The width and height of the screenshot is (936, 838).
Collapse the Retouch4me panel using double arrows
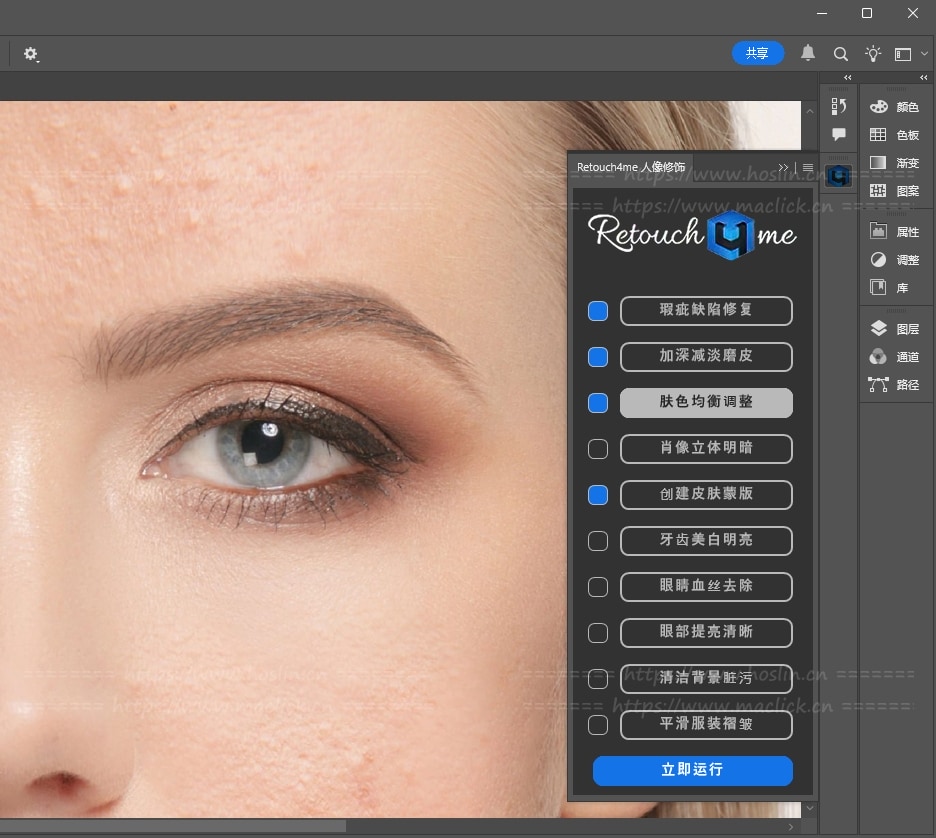pyautogui.click(x=783, y=167)
